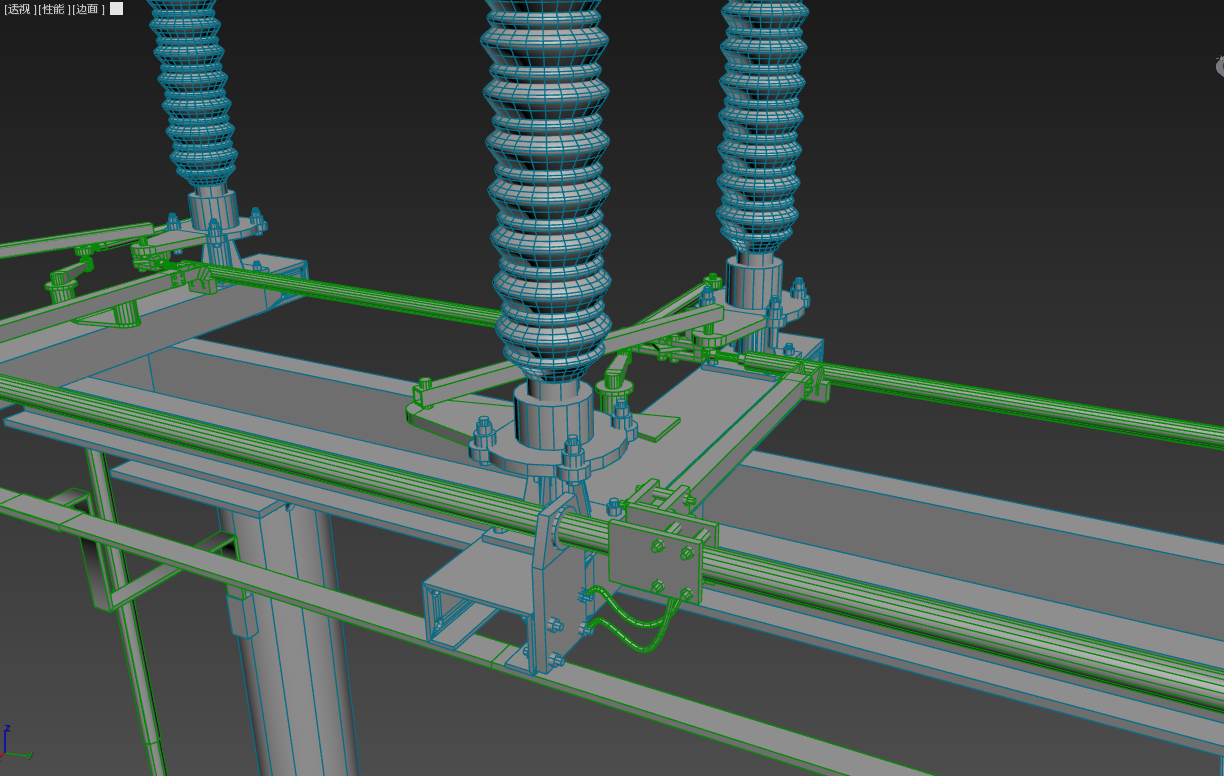The width and height of the screenshot is (1224, 776).
Task: Click the white square beside 边面 label
Action: coord(117,9)
